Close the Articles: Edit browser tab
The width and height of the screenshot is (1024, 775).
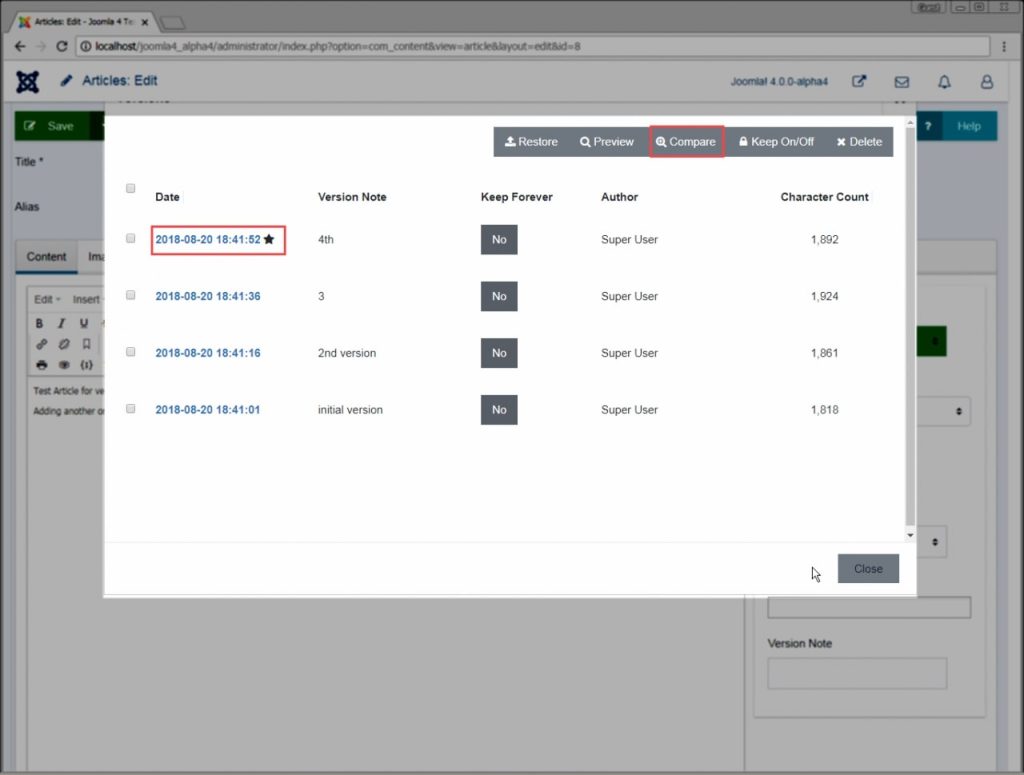click(145, 22)
